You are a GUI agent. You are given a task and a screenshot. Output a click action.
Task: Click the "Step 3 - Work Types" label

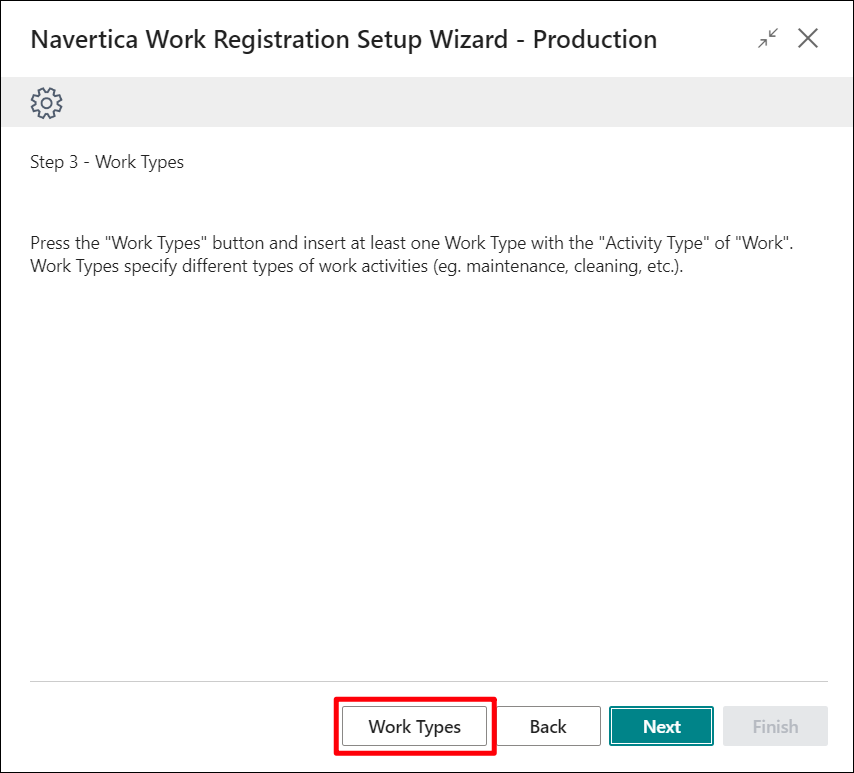tap(107, 162)
